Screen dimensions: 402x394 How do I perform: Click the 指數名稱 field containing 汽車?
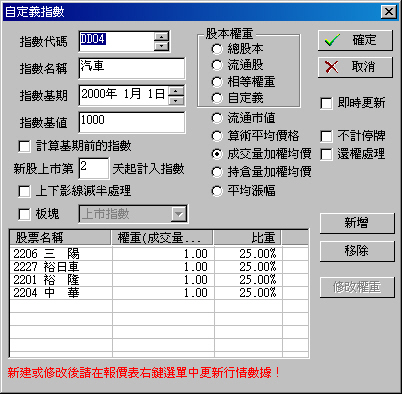pyautogui.click(x=132, y=68)
